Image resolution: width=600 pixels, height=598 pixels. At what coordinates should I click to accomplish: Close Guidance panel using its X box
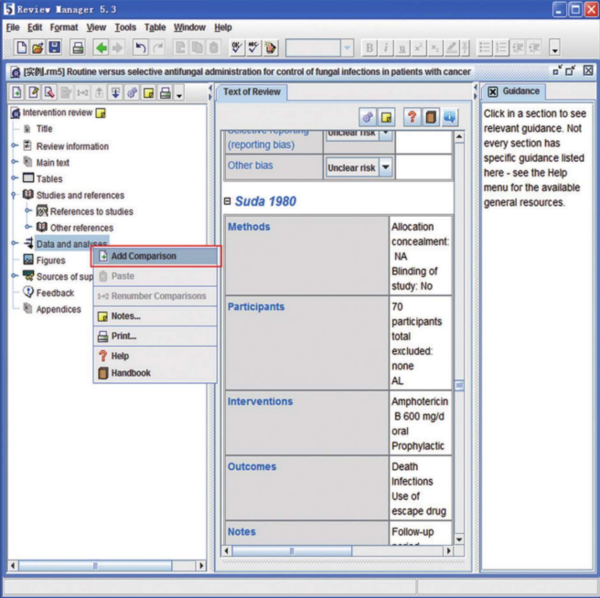pos(492,92)
